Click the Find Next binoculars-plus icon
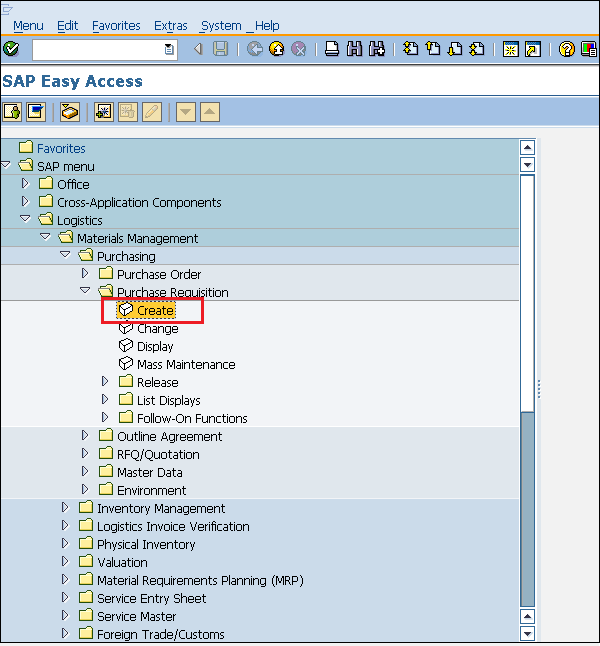The height and width of the screenshot is (646, 600). pyautogui.click(x=377, y=49)
